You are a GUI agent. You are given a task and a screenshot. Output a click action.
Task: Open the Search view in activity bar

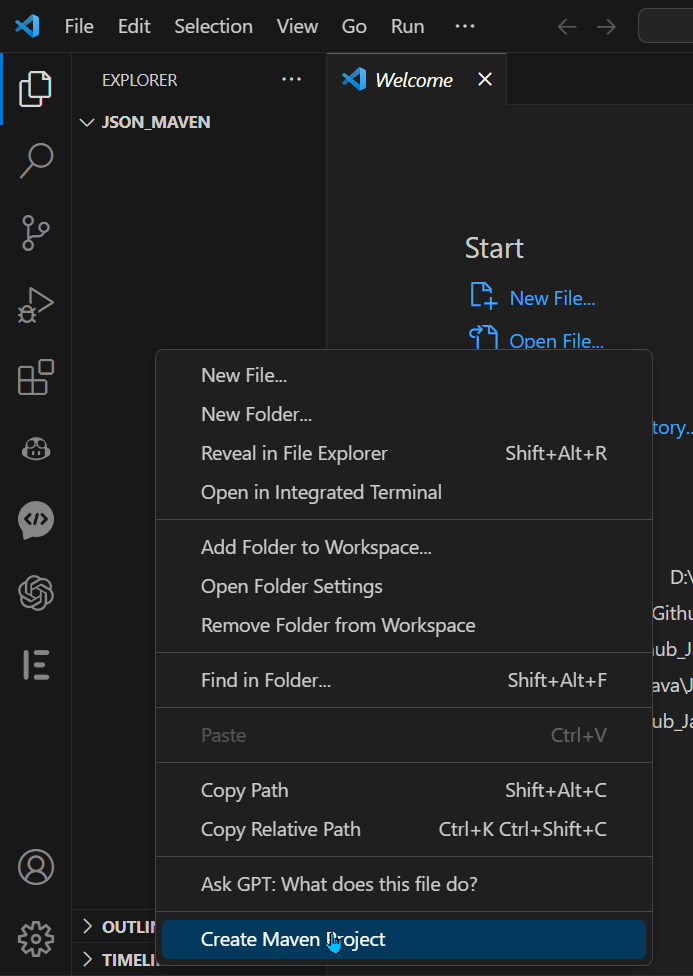tap(36, 160)
